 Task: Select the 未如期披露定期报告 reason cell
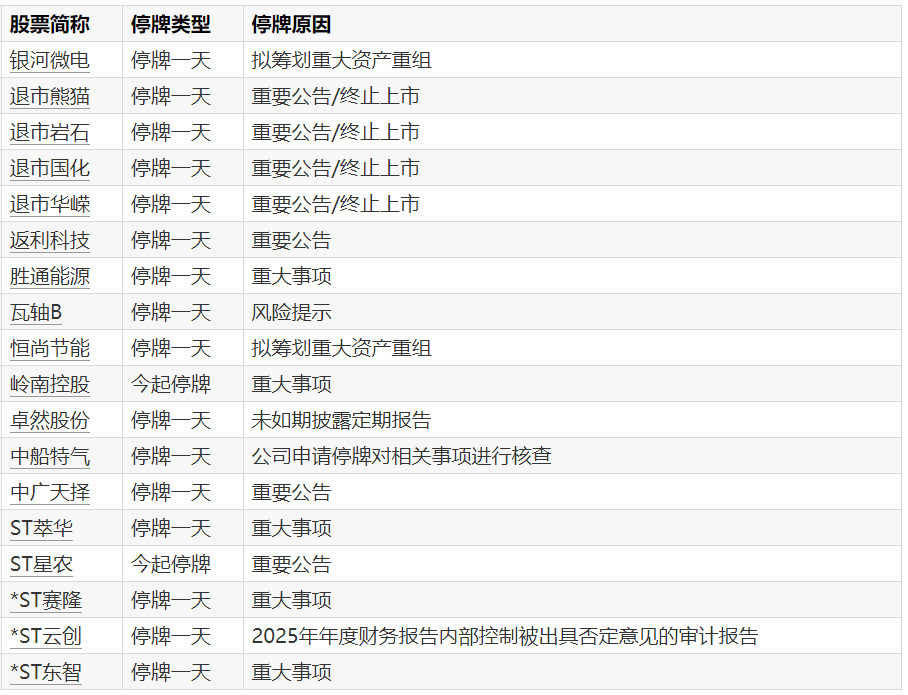point(342,420)
